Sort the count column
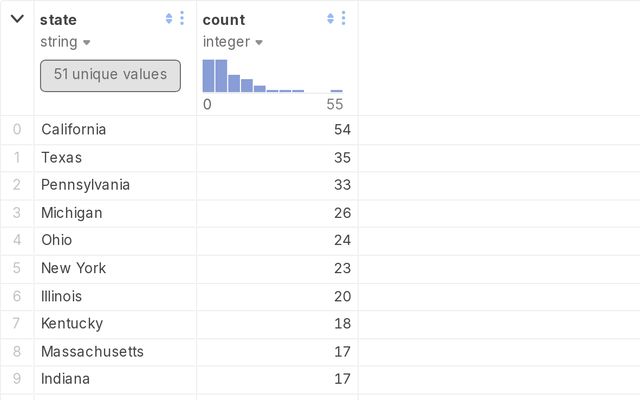Image resolution: width=640 pixels, height=400 pixels. [x=331, y=19]
